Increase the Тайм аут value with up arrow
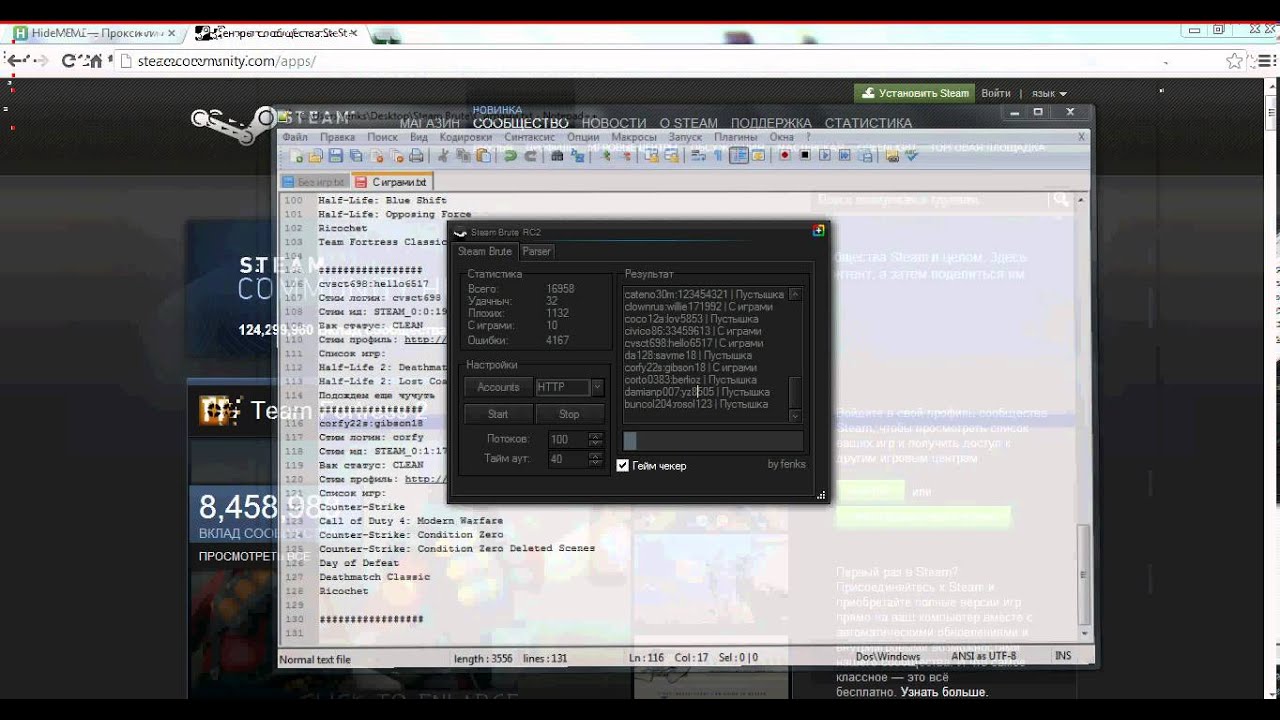This screenshot has width=1280, height=720. [x=596, y=456]
